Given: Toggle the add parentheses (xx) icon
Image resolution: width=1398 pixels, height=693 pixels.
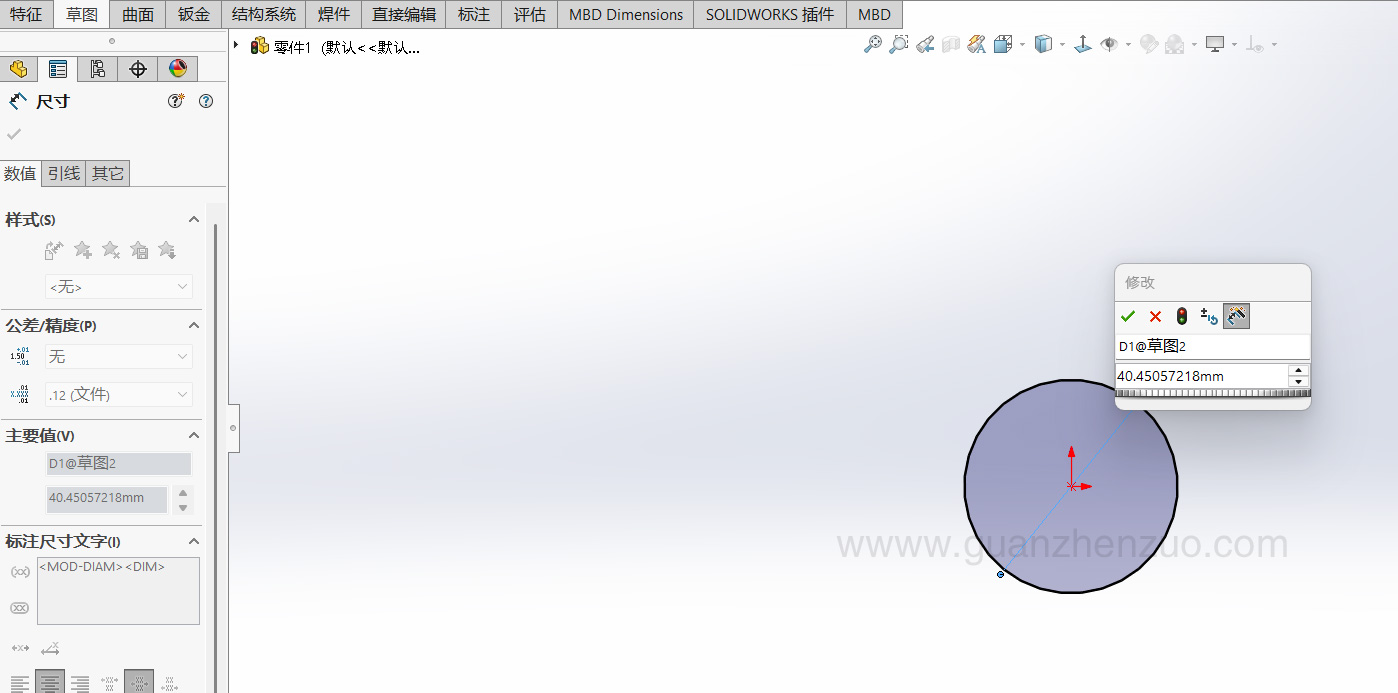Looking at the screenshot, I should (19, 572).
